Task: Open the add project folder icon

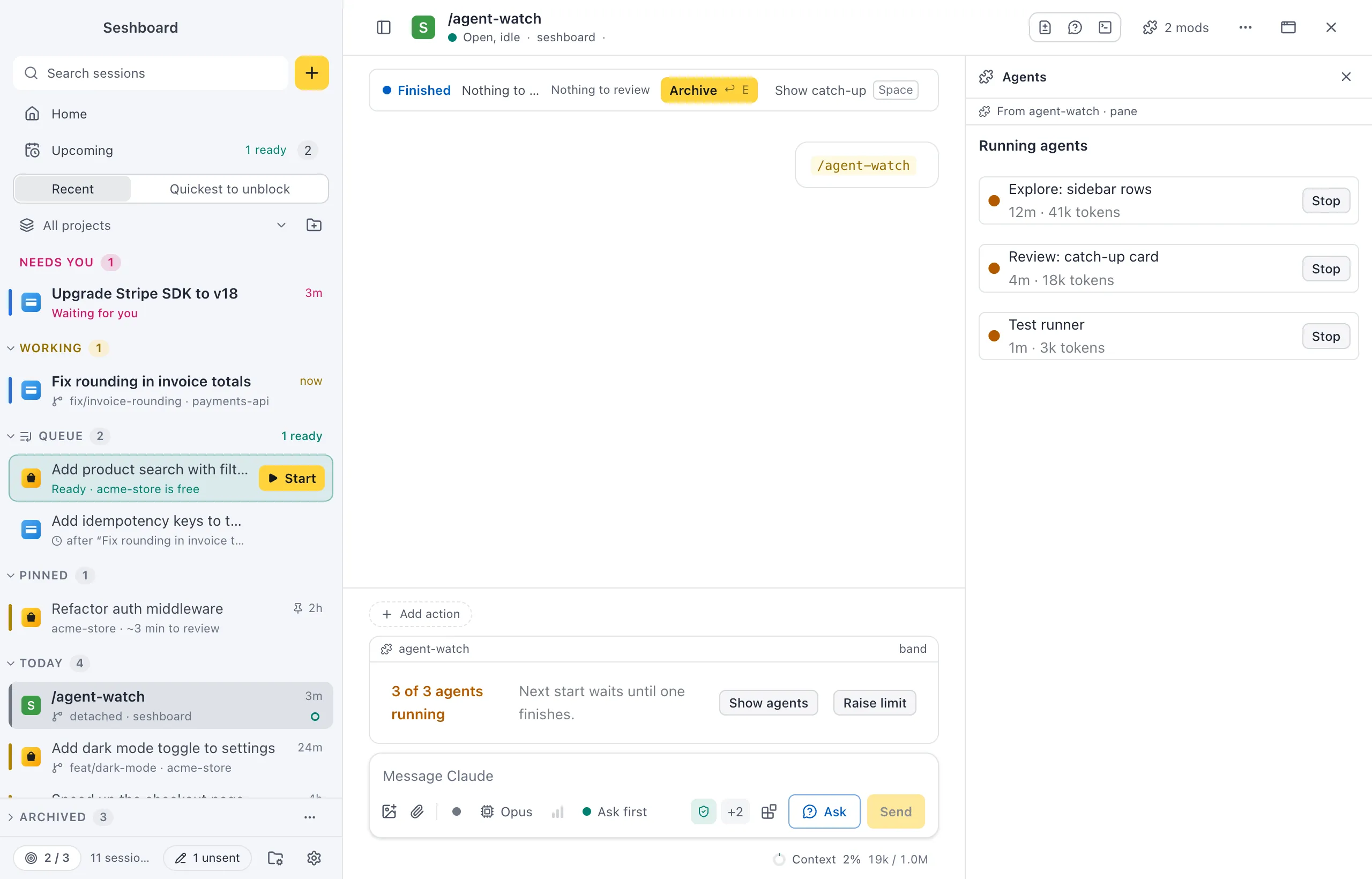Action: coord(314,225)
